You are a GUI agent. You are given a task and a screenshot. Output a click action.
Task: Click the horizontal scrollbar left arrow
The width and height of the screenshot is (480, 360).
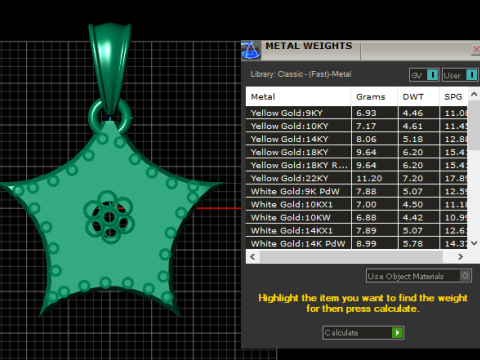pyautogui.click(x=253, y=257)
